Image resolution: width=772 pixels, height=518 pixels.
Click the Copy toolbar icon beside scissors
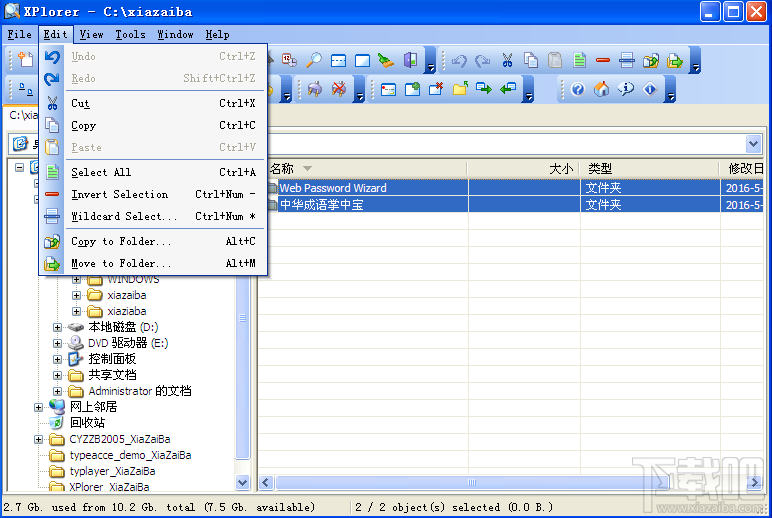coord(531,61)
